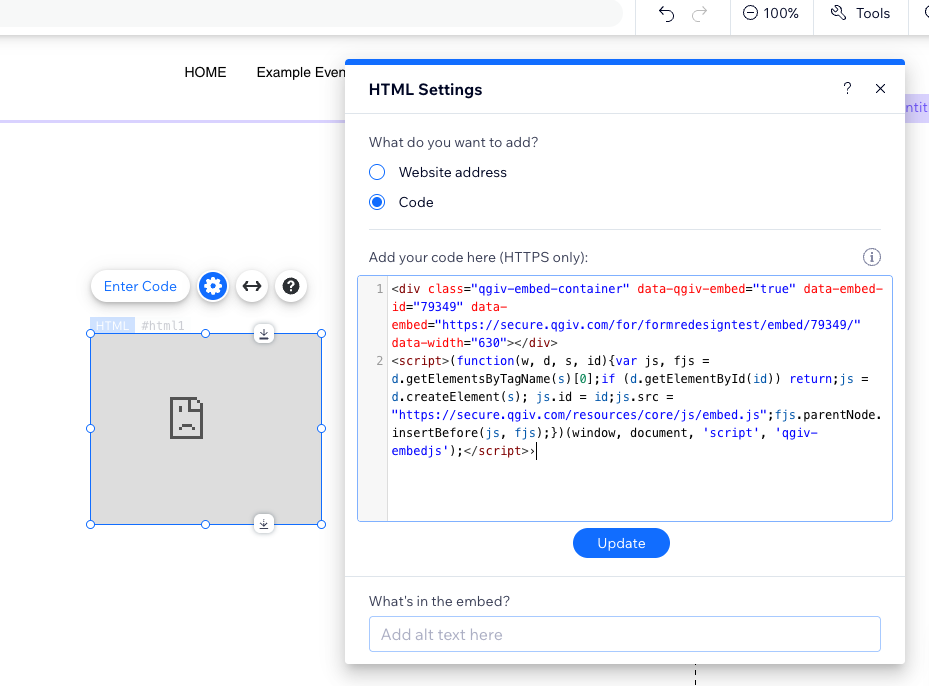
Task: Click the top download-arrow handle on HTML element
Action: pos(264,334)
